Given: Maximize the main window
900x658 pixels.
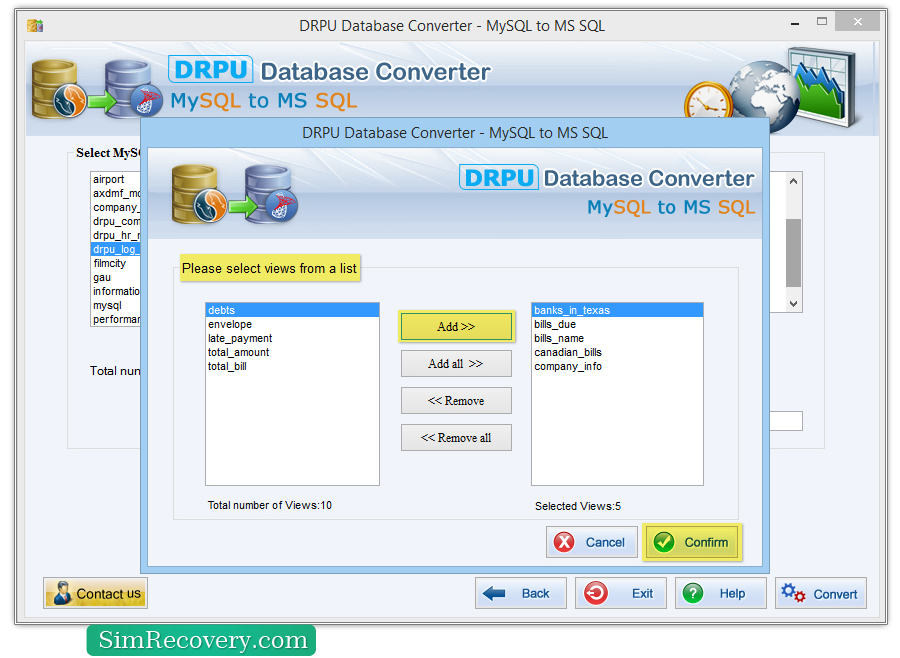Looking at the screenshot, I should pos(822,22).
